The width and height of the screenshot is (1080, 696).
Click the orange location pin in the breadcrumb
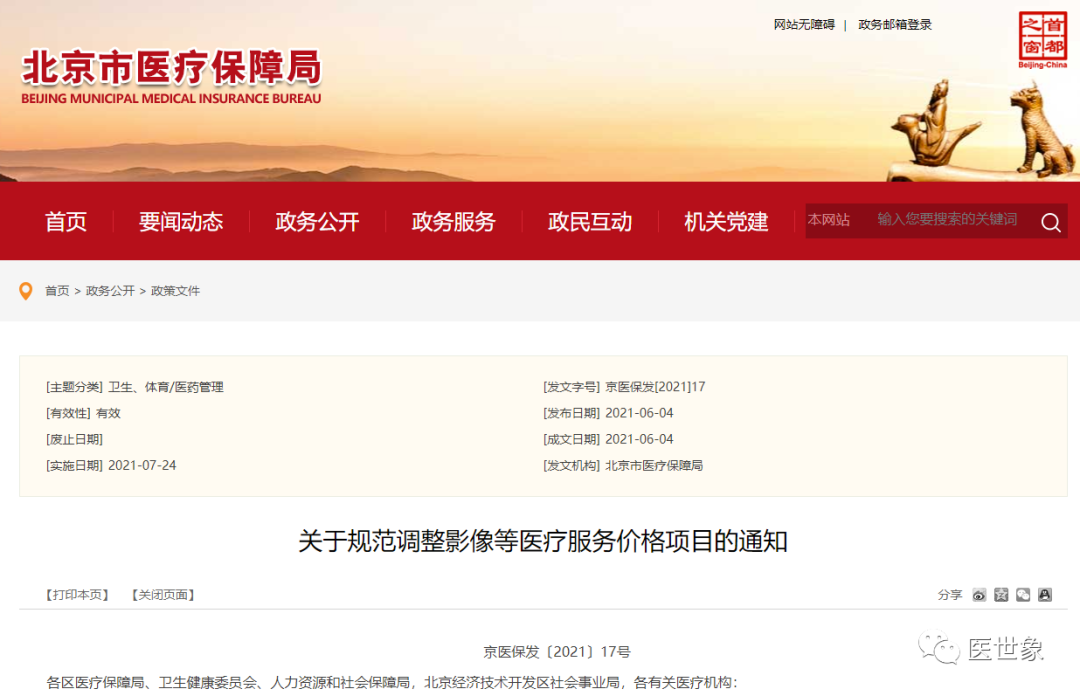(26, 291)
